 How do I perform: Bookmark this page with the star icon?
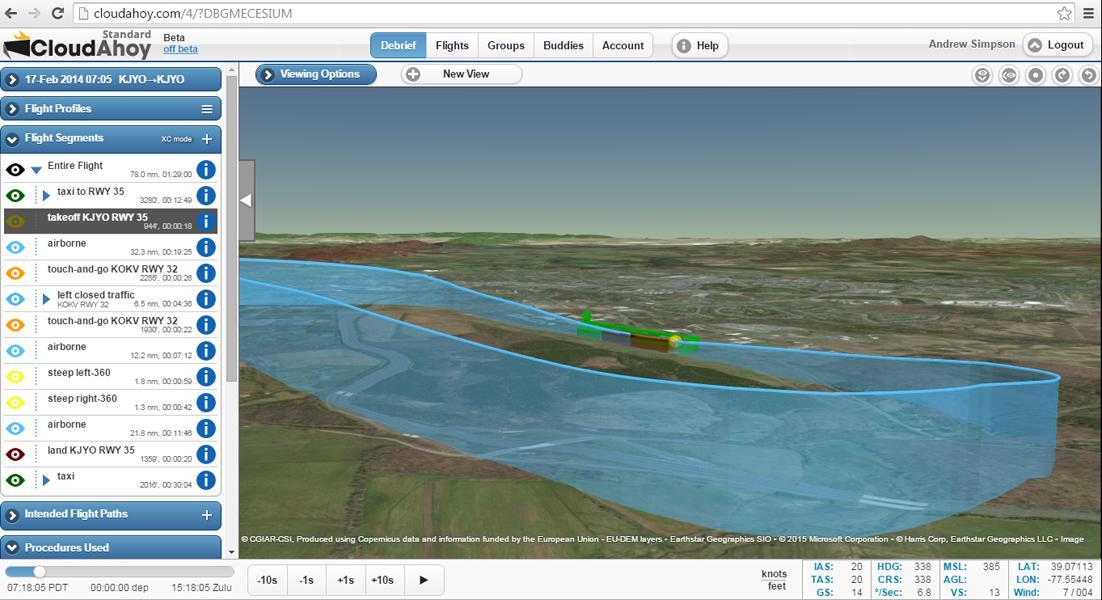pos(1064,13)
